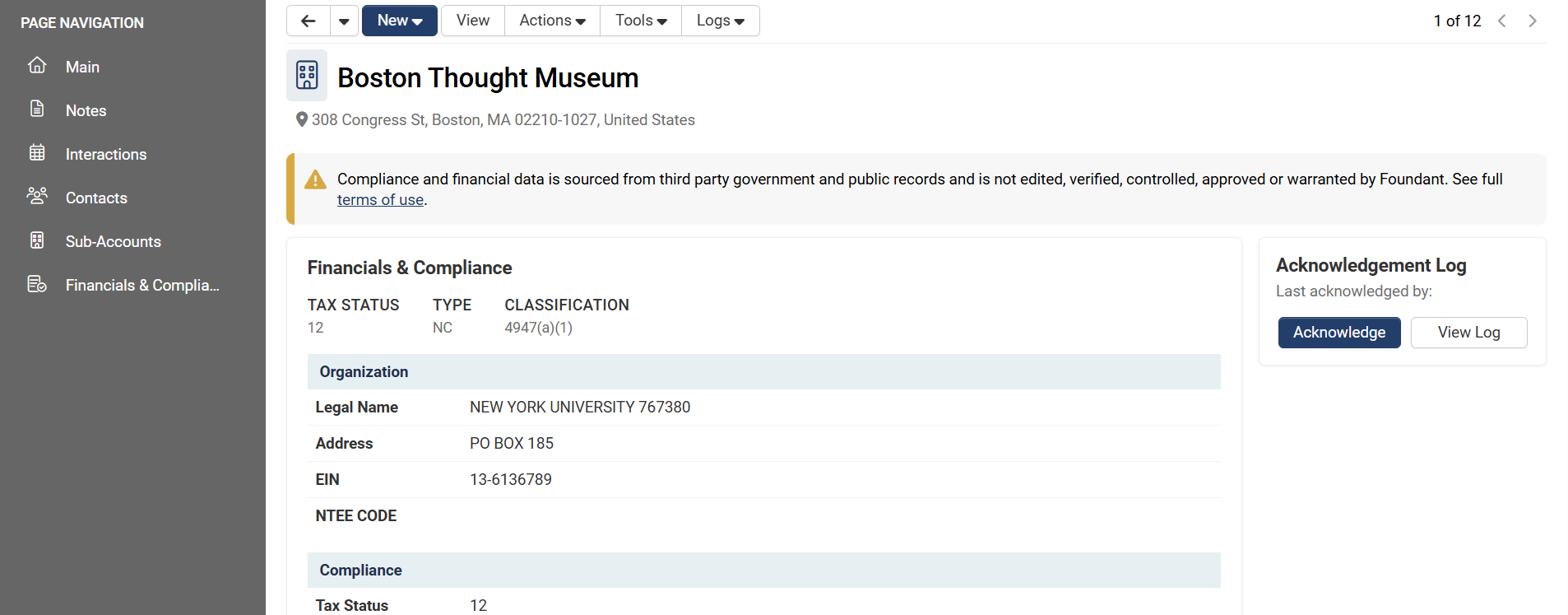Open the Logs dropdown menu

click(721, 21)
